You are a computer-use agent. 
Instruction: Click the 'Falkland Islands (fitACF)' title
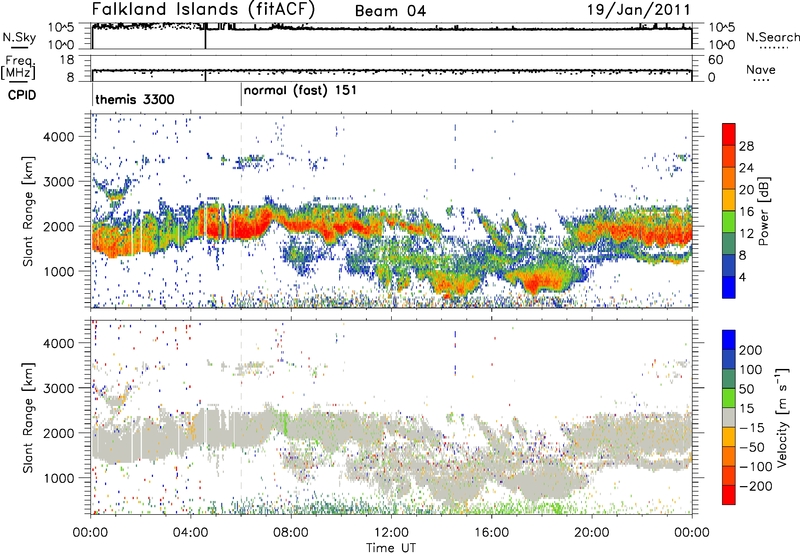(x=203, y=9)
